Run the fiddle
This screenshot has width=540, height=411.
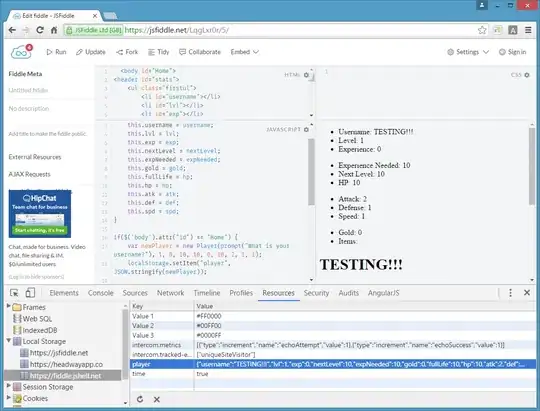56,52
